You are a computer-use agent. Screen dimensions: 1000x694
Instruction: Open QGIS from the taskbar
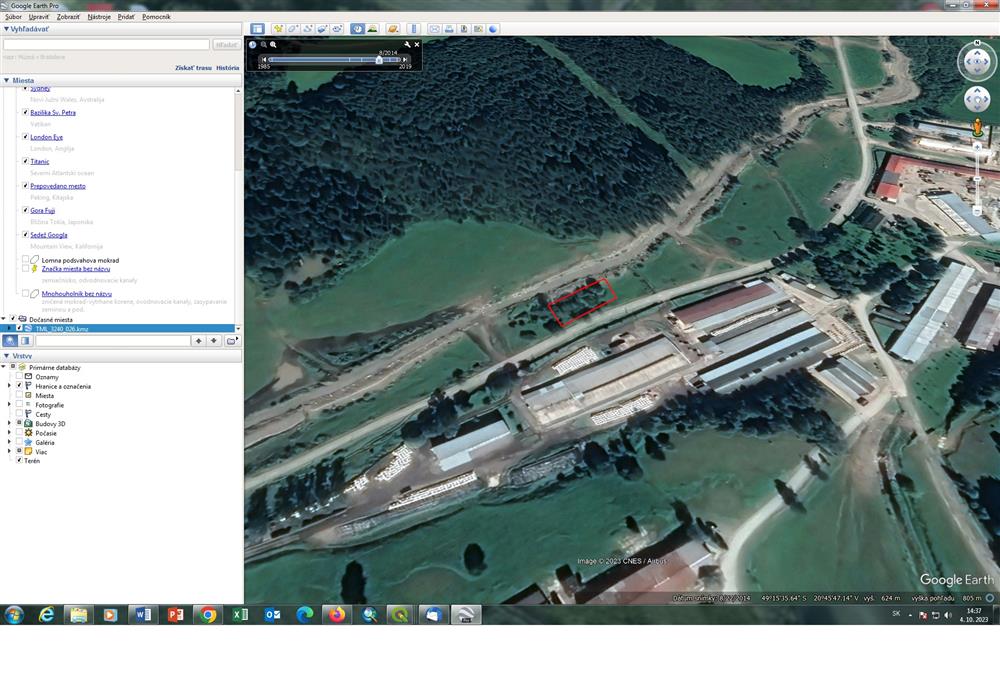400,615
